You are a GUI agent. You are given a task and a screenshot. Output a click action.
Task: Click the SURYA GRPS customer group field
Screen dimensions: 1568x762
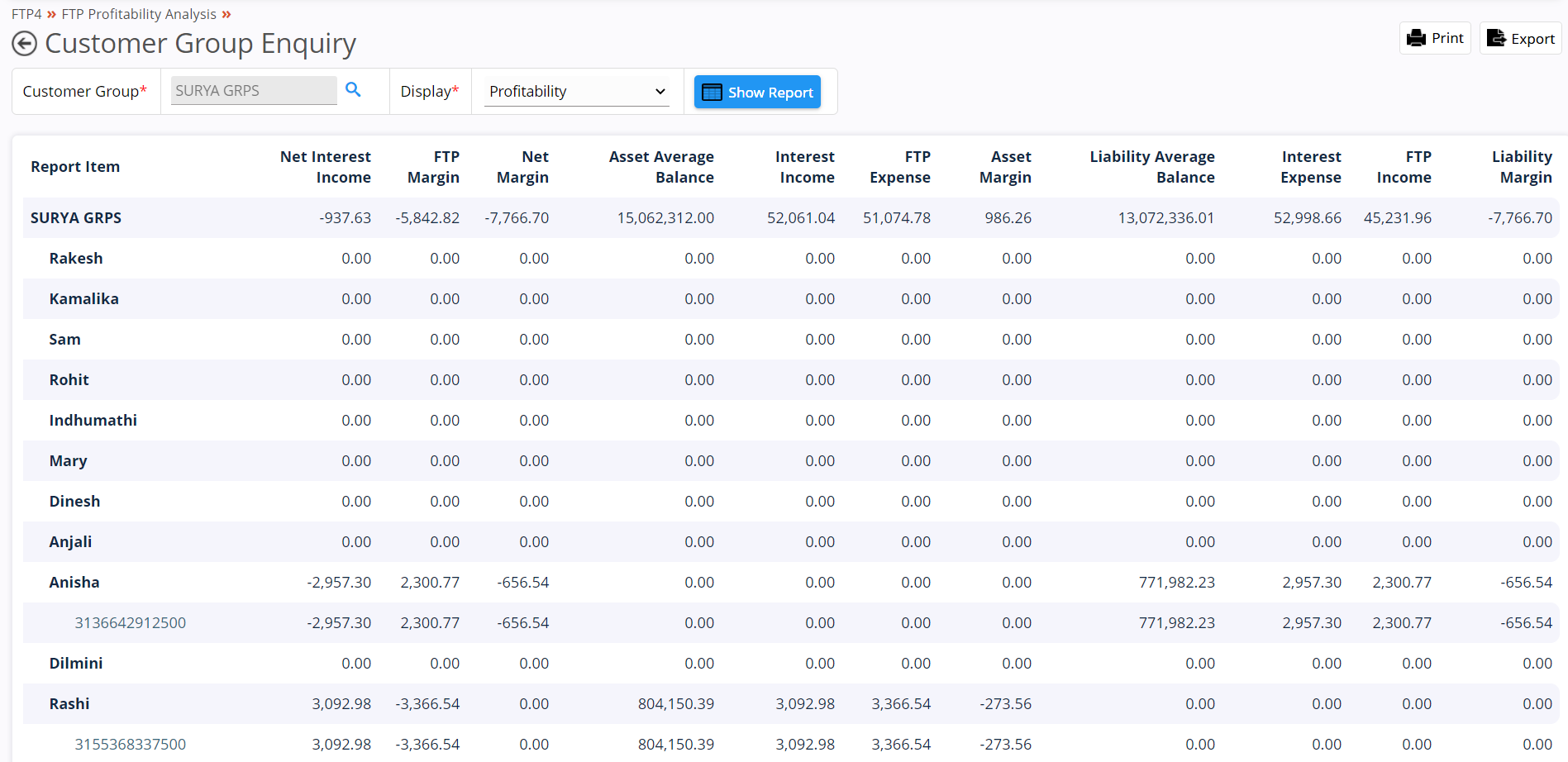[254, 91]
